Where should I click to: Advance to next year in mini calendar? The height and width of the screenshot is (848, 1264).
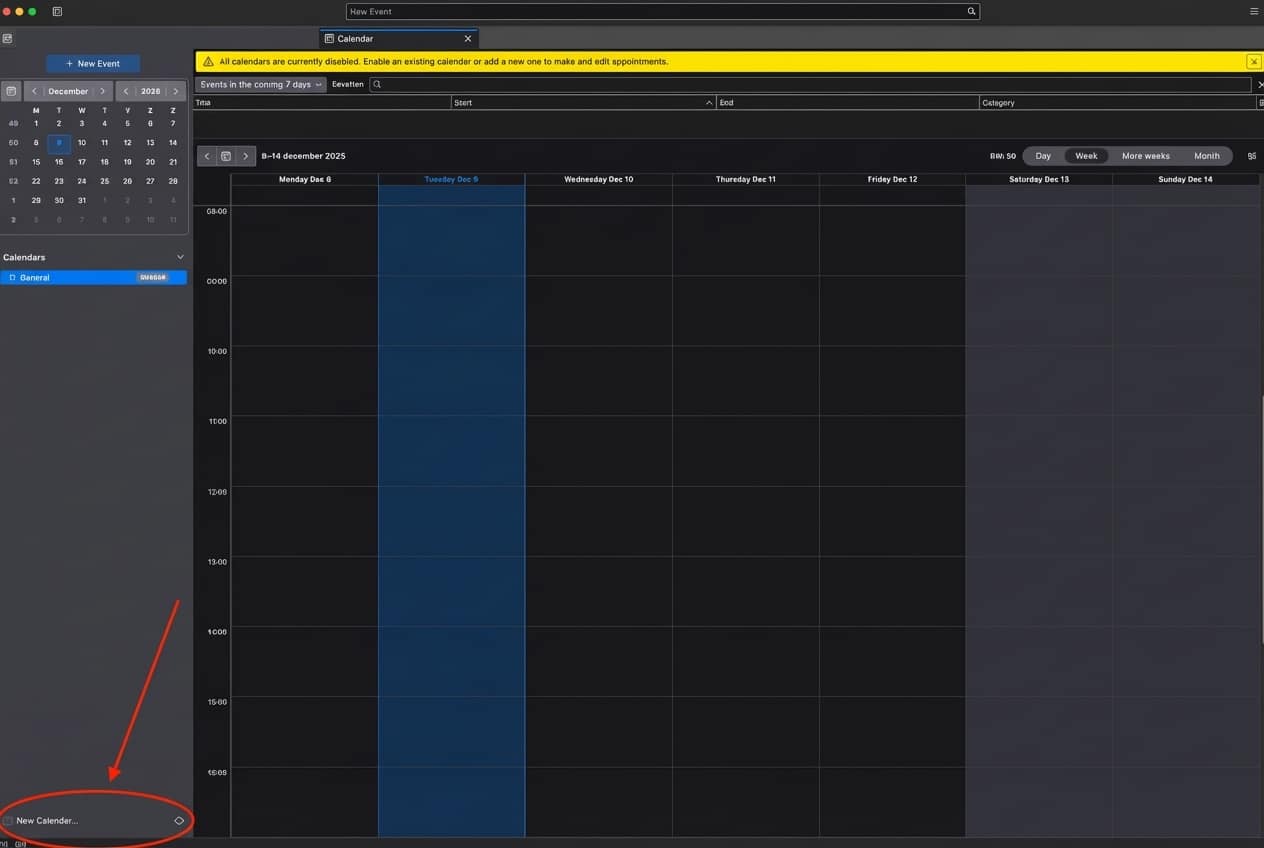176,91
